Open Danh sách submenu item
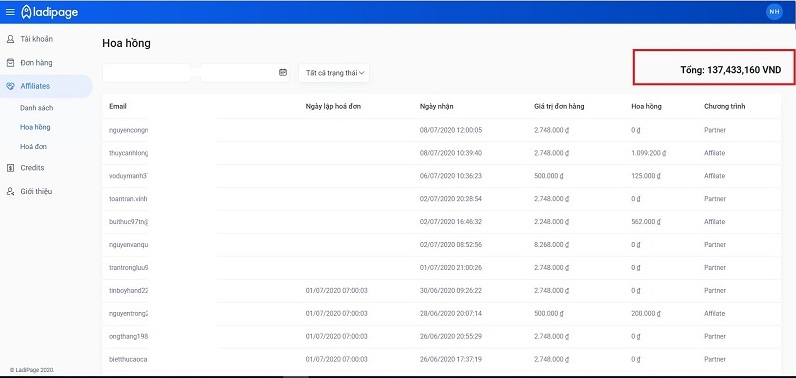 pyautogui.click(x=37, y=108)
